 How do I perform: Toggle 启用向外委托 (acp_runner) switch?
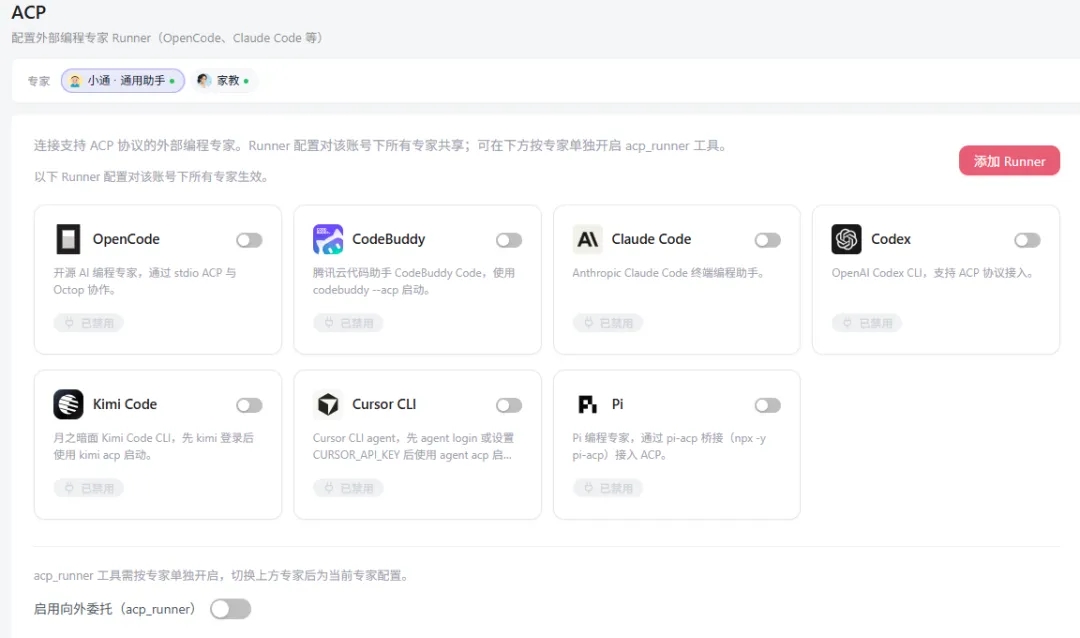tap(231, 609)
